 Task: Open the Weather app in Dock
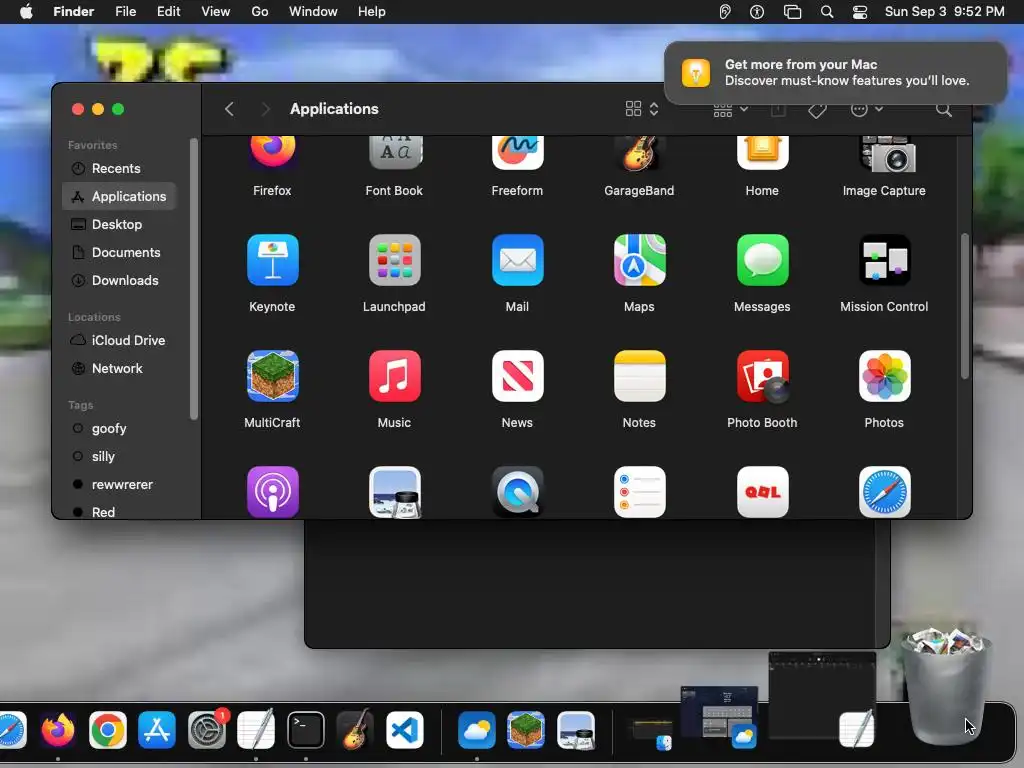click(x=477, y=729)
